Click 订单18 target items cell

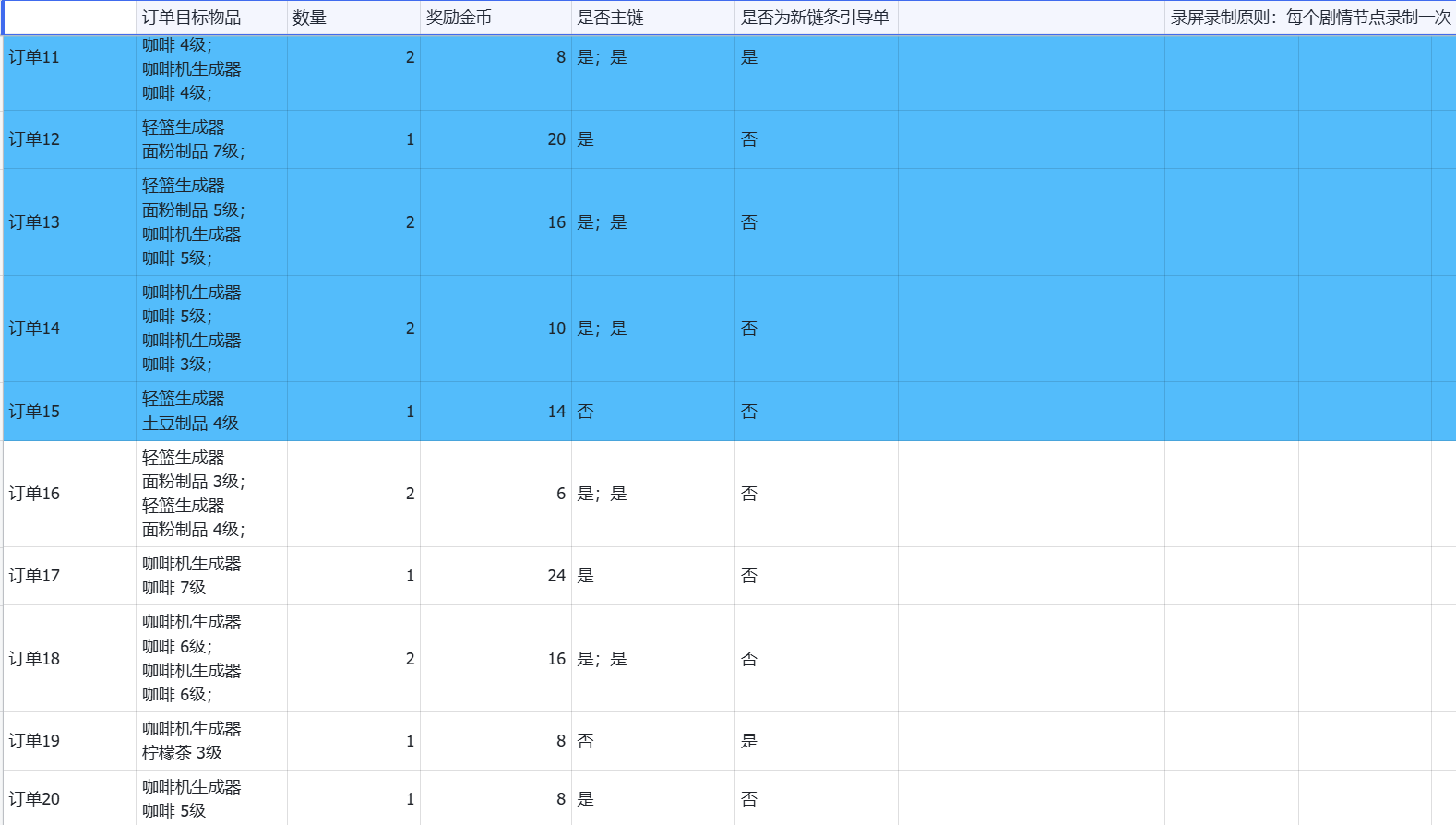click(211, 659)
